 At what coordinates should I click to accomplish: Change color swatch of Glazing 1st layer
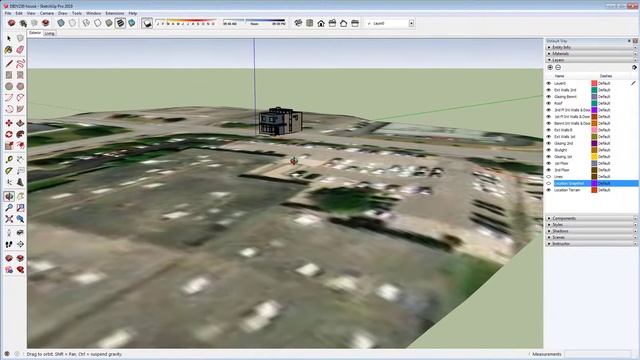point(594,157)
